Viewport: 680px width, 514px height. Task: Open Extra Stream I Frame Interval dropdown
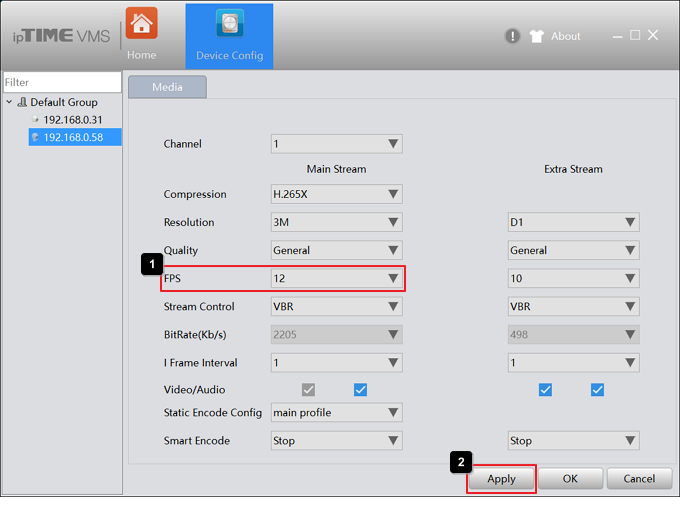tap(573, 363)
